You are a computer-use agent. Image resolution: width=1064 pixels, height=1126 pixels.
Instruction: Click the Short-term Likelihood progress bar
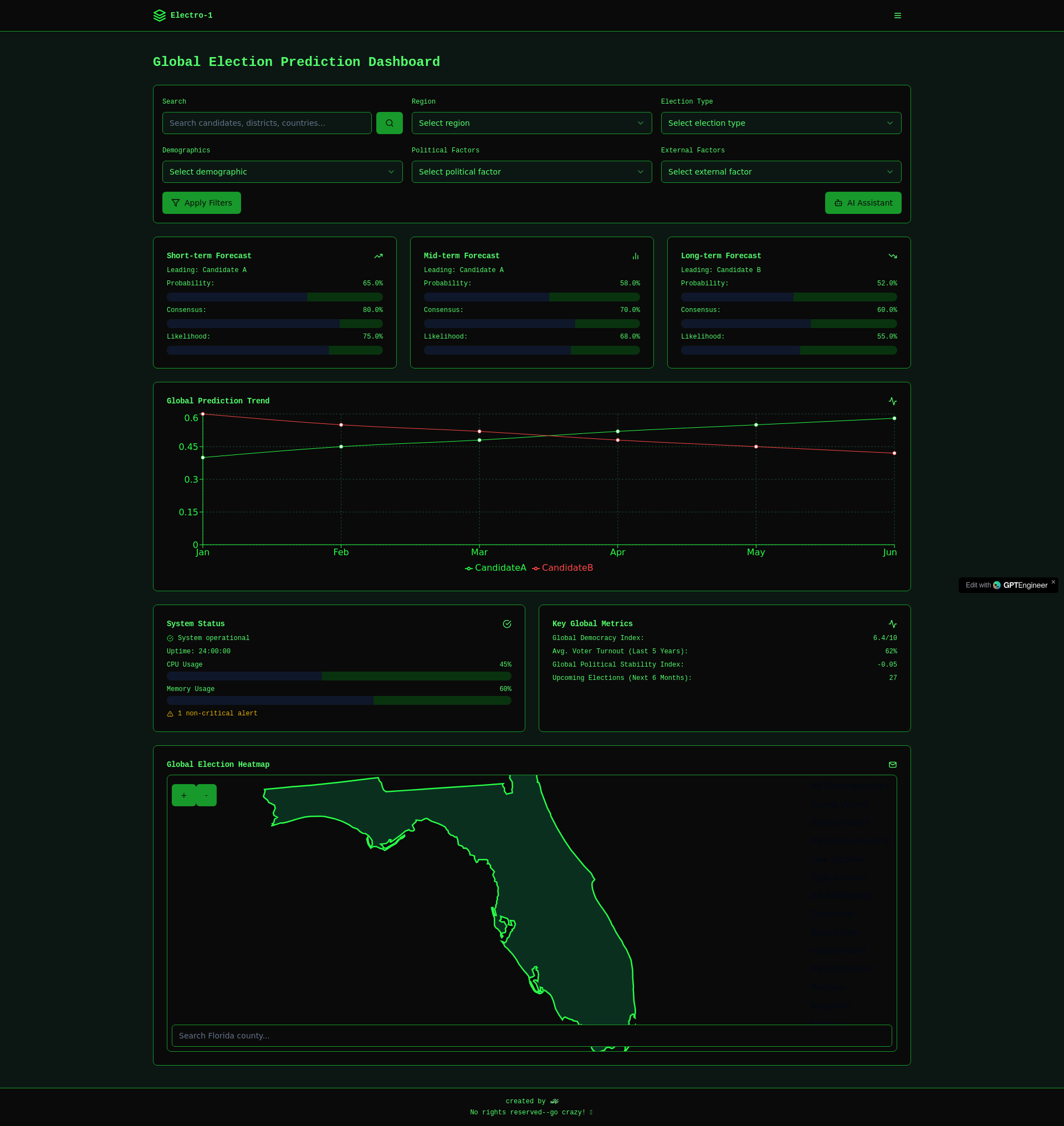point(274,351)
